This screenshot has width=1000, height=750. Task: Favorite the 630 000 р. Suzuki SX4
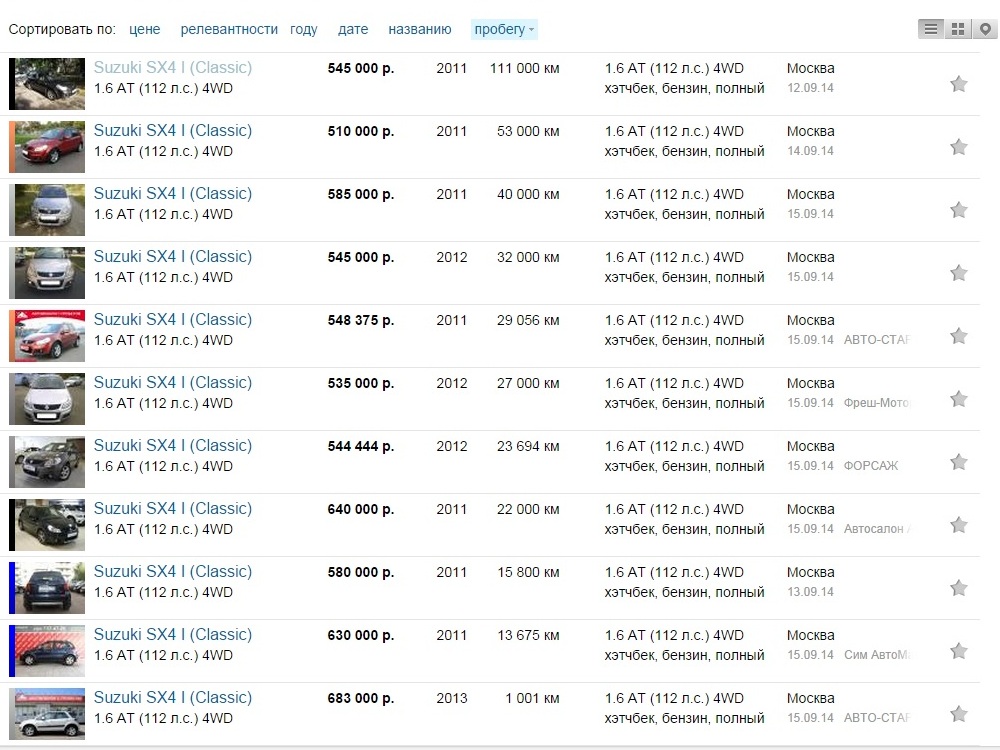pos(959,651)
